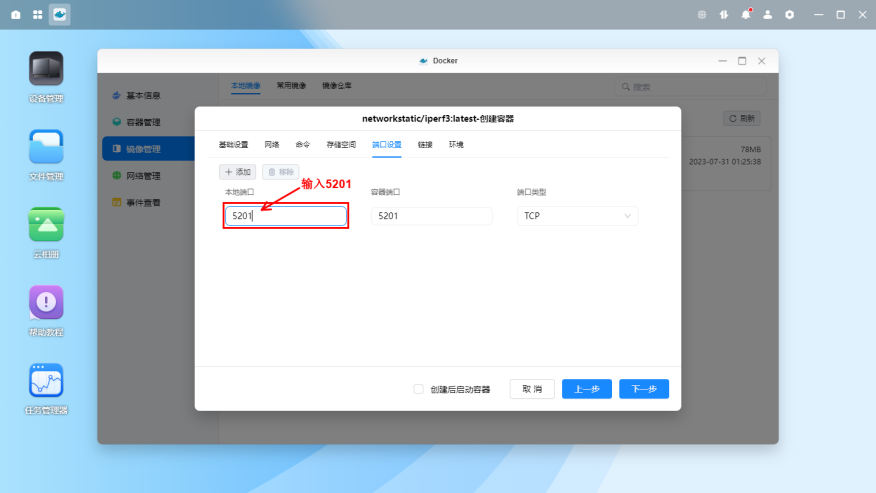Click the Docker whale icon in top bar
876x493 pixels.
coord(60,15)
